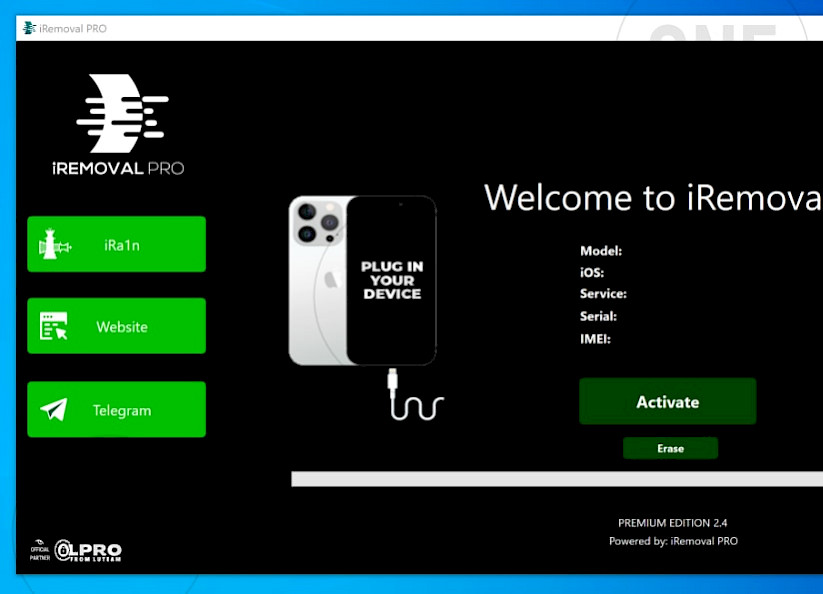The height and width of the screenshot is (594, 823).
Task: Click the Powered by: iRemoval PRO text
Action: coord(673,541)
